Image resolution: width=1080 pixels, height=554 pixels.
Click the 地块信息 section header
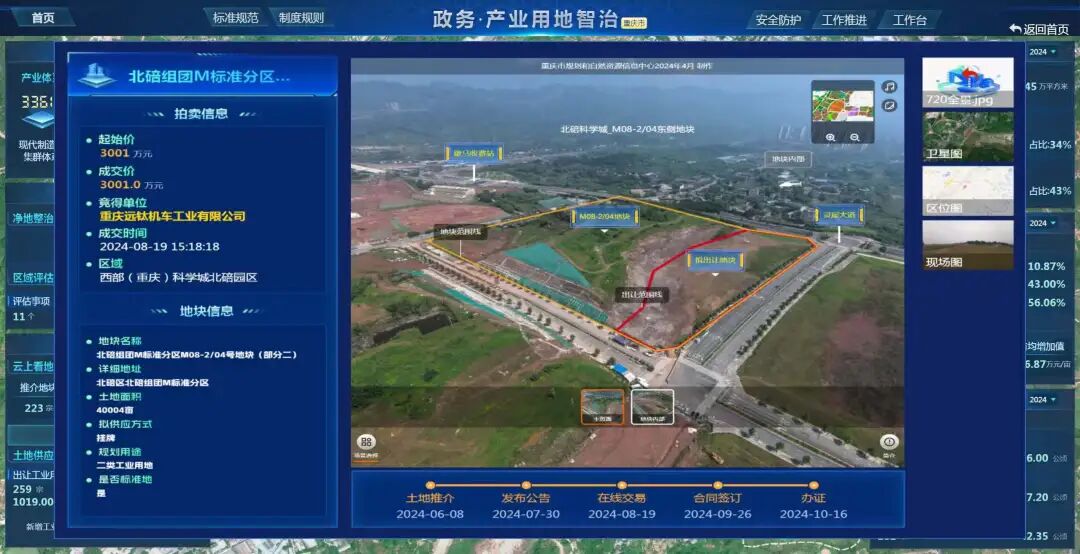click(x=206, y=311)
